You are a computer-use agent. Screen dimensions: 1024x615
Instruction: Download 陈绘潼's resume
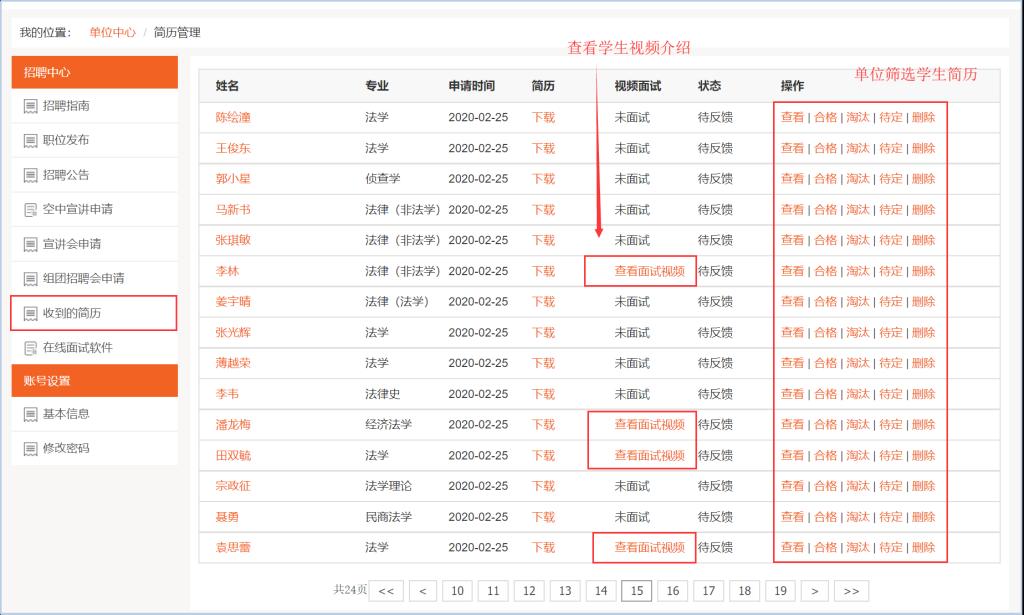[543, 117]
